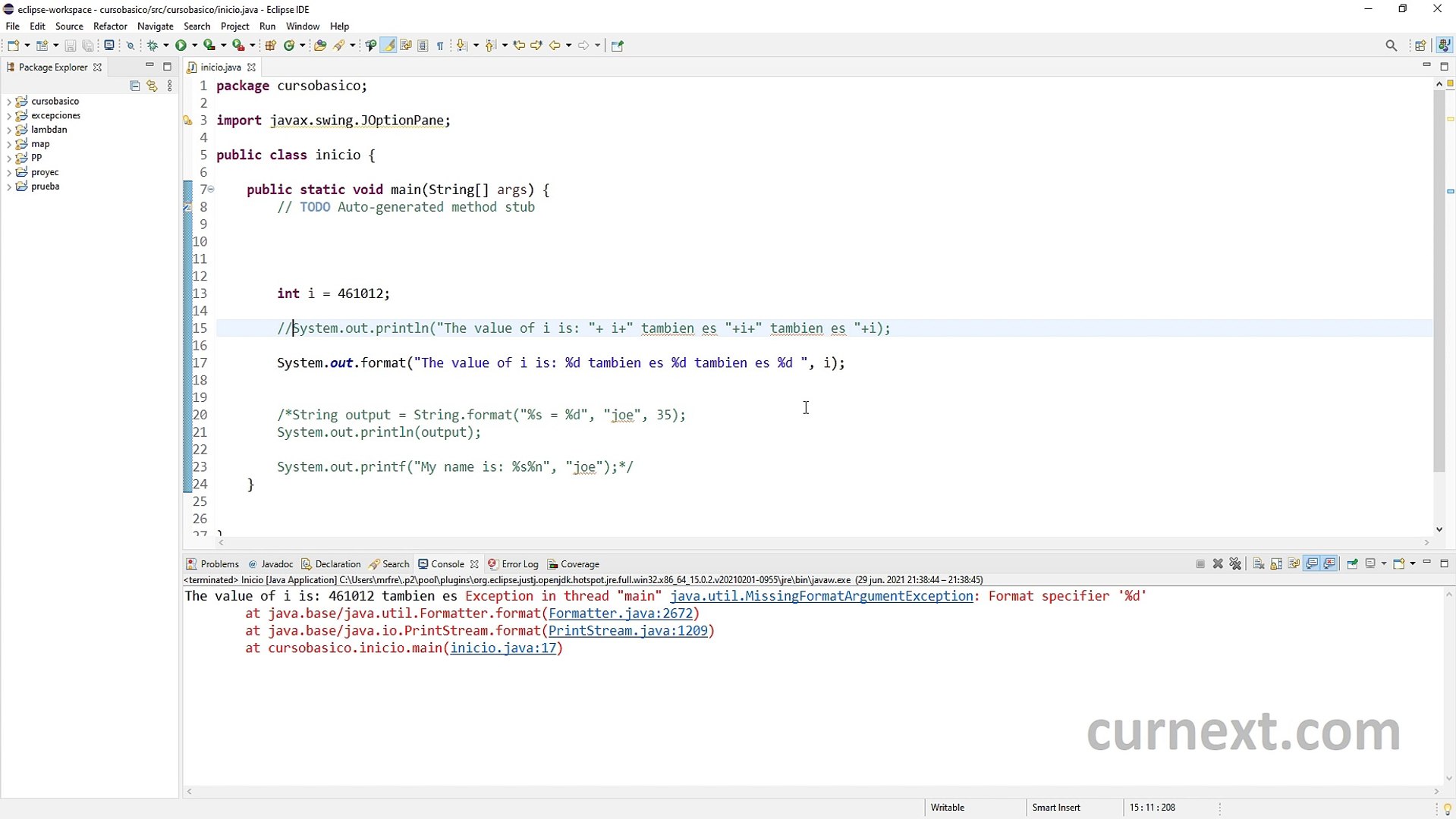Click the New Java Package icon
The height and width of the screenshot is (819, 1456).
point(270,45)
